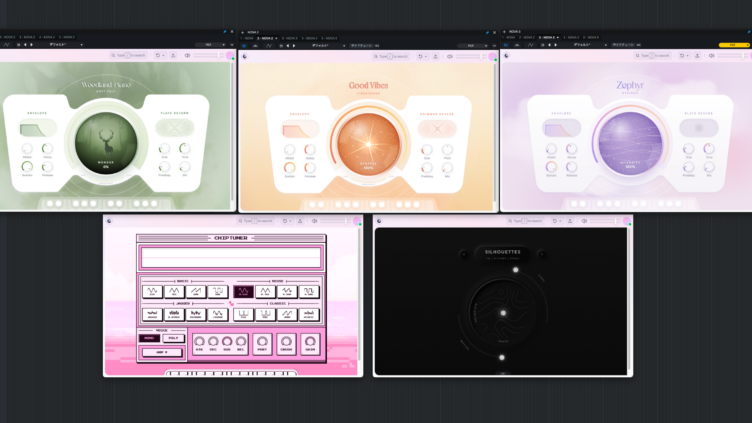Click the search field in Woodland Piano header
Viewport: 752px width, 423px height.
[129, 56]
